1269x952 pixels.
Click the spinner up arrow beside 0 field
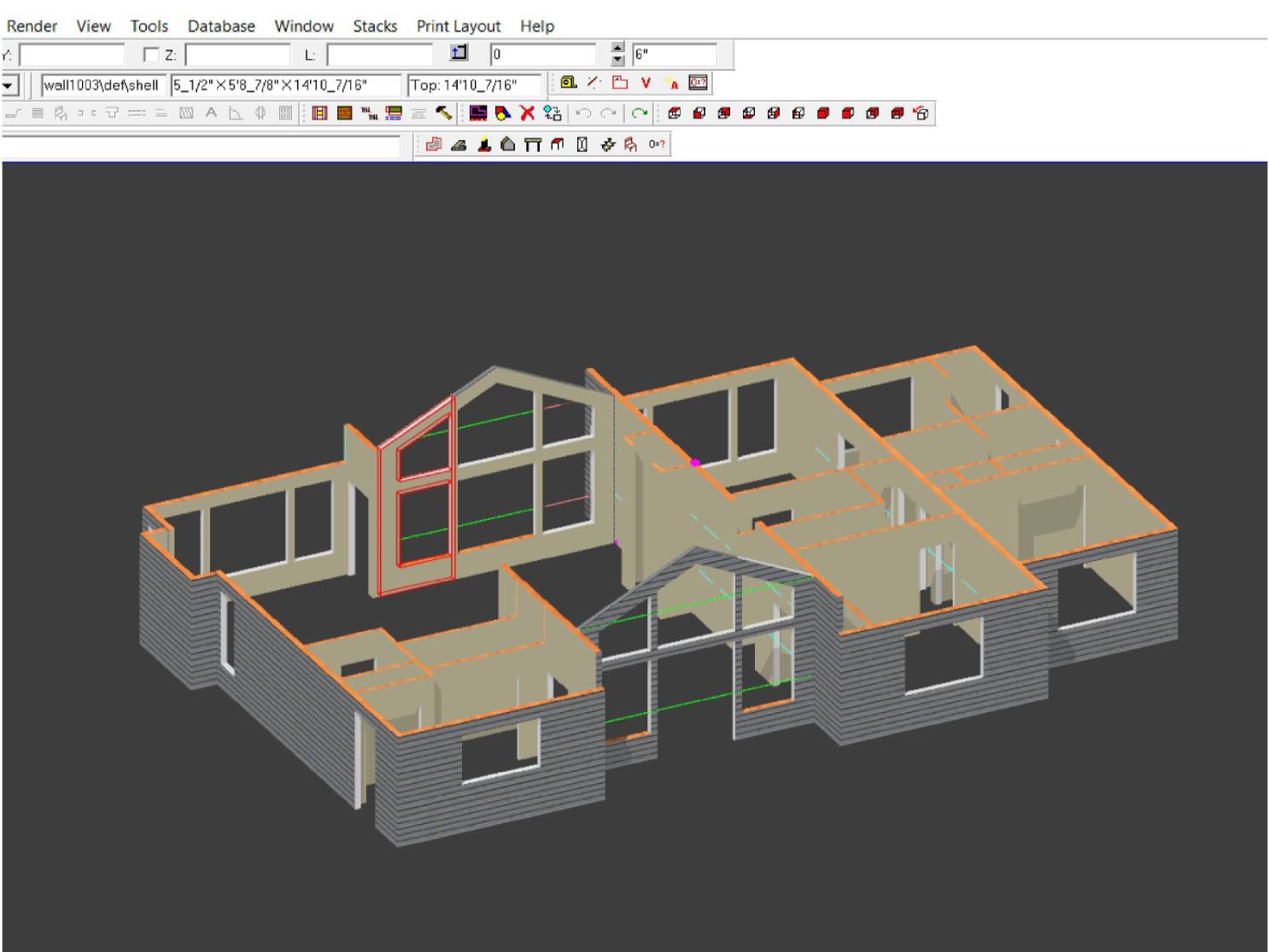pyautogui.click(x=618, y=50)
